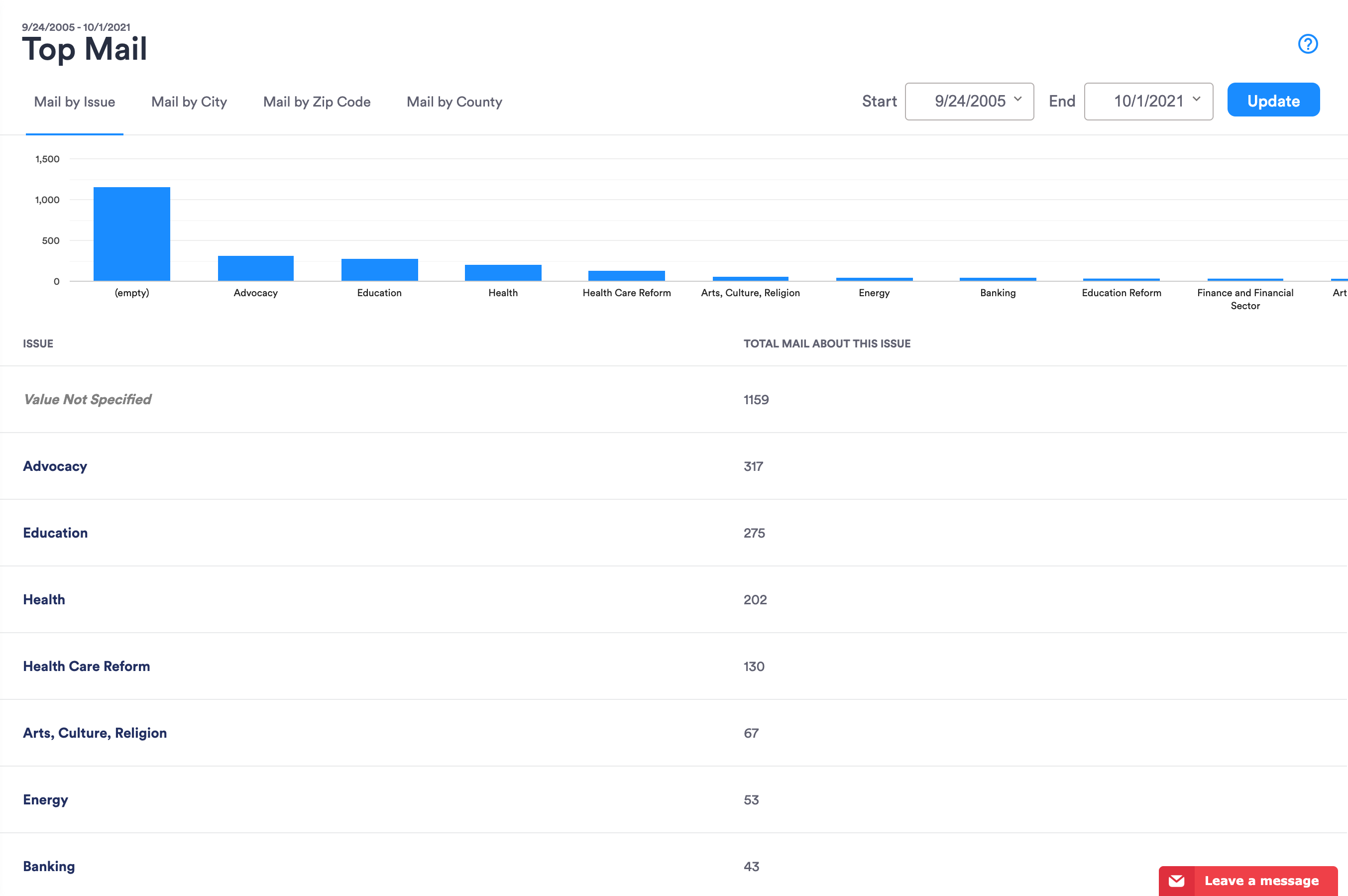This screenshot has width=1348, height=896.
Task: Open the End date dropdown
Action: pos(1148,101)
